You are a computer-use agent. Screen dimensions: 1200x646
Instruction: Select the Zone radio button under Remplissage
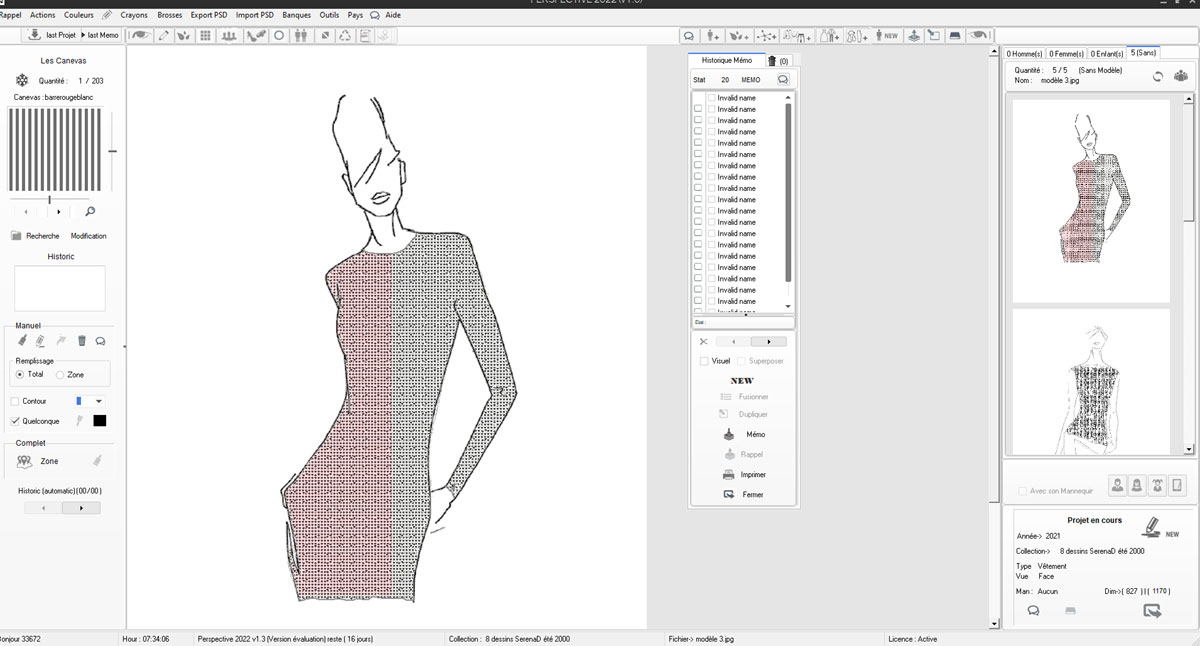(60, 374)
